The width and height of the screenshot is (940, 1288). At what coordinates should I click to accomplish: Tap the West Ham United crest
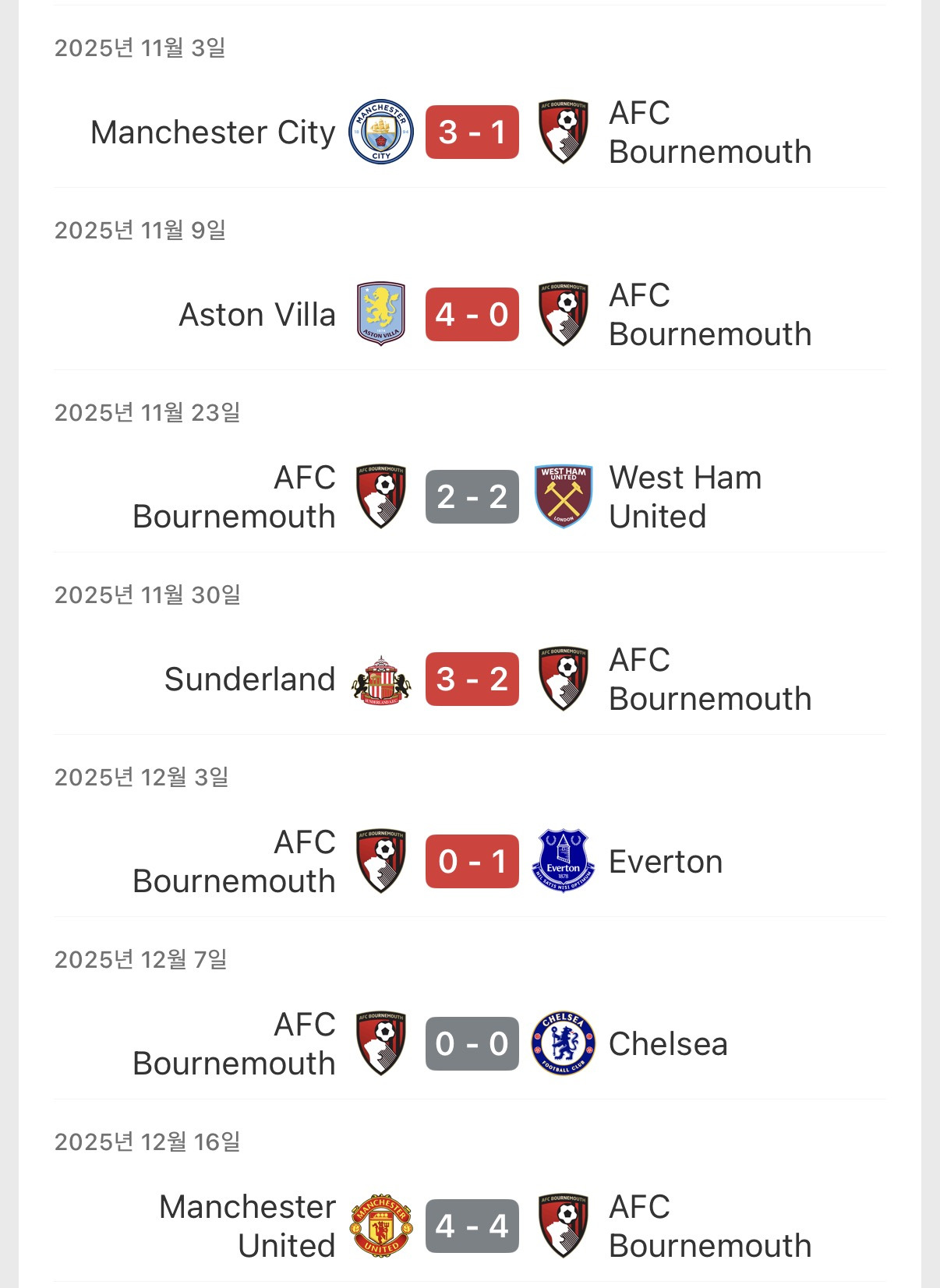point(564,496)
